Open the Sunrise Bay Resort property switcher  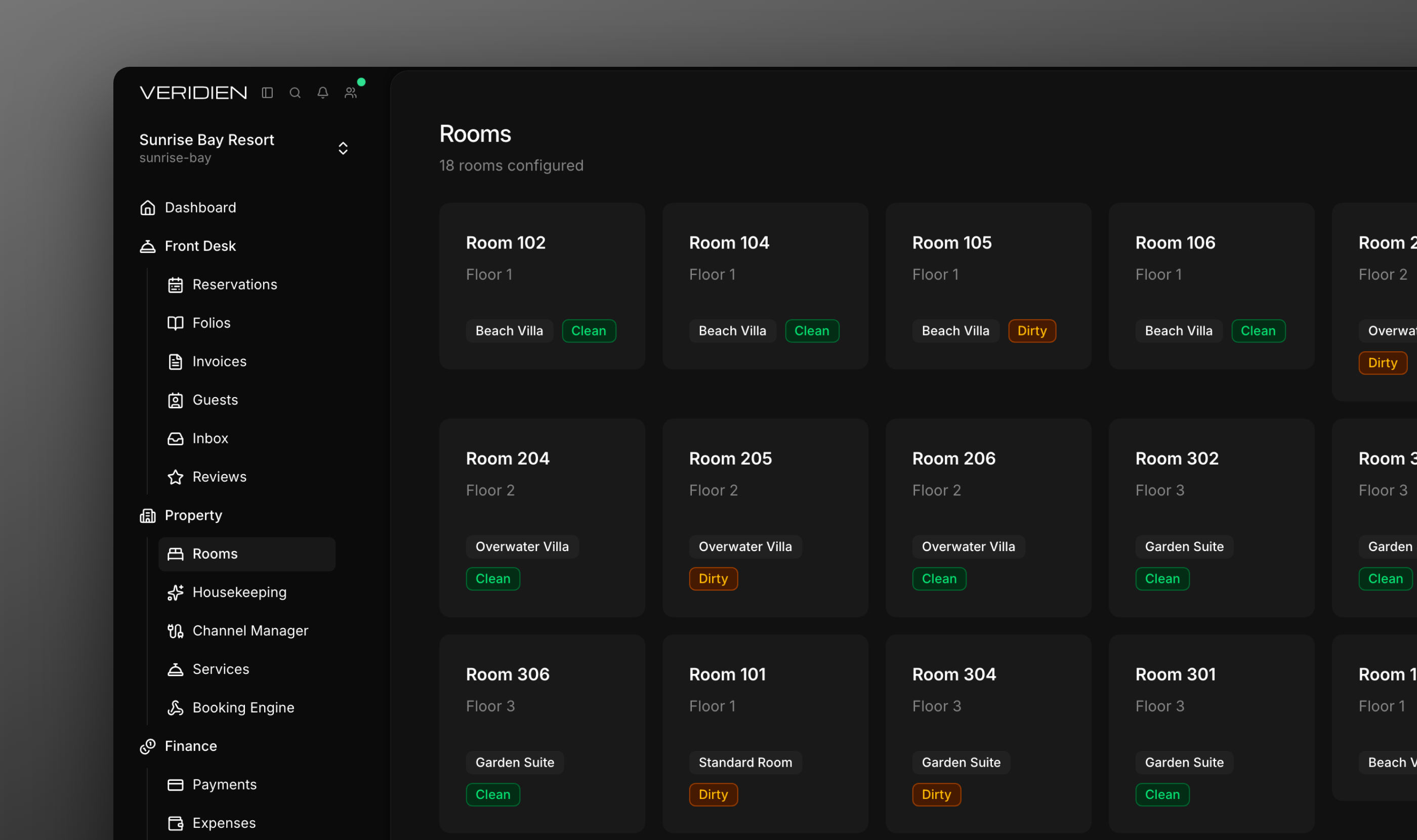244,148
